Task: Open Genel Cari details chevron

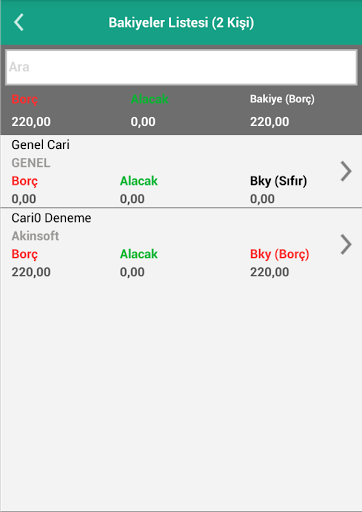Action: click(346, 171)
